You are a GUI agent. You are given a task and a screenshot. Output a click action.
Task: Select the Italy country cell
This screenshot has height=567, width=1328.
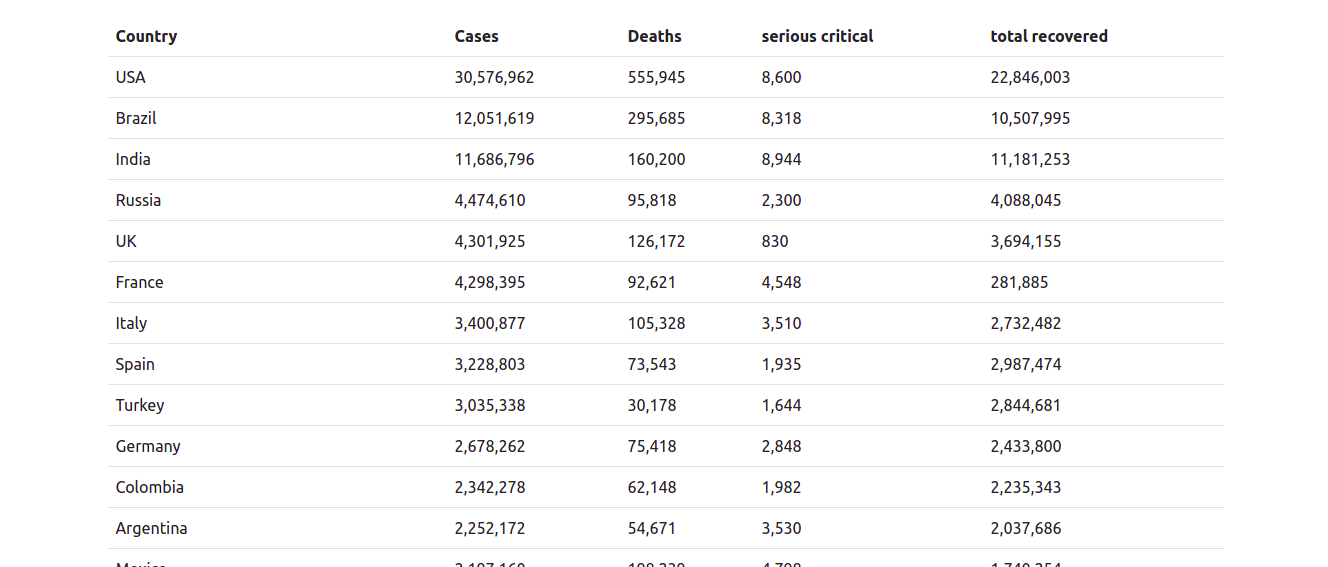(x=131, y=323)
